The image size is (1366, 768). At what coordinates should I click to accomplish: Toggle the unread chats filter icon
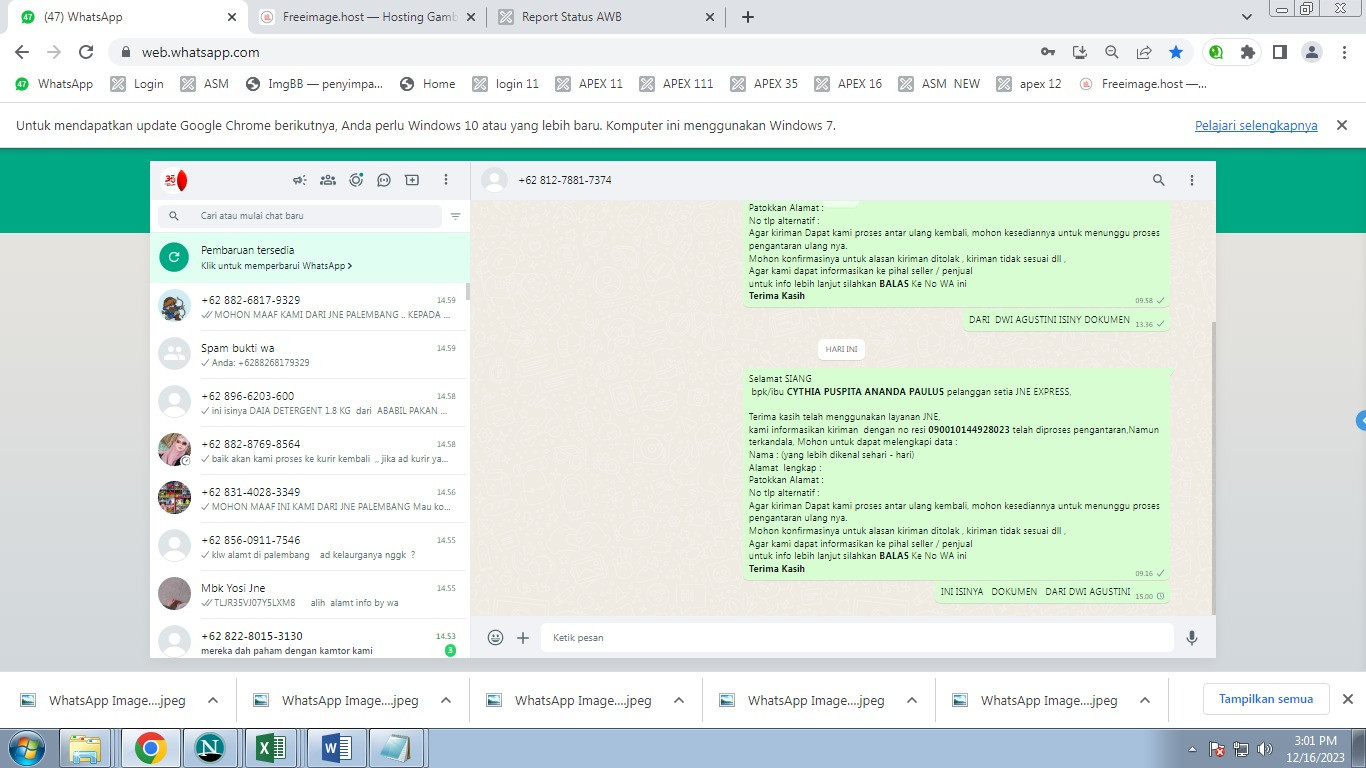[x=456, y=216]
